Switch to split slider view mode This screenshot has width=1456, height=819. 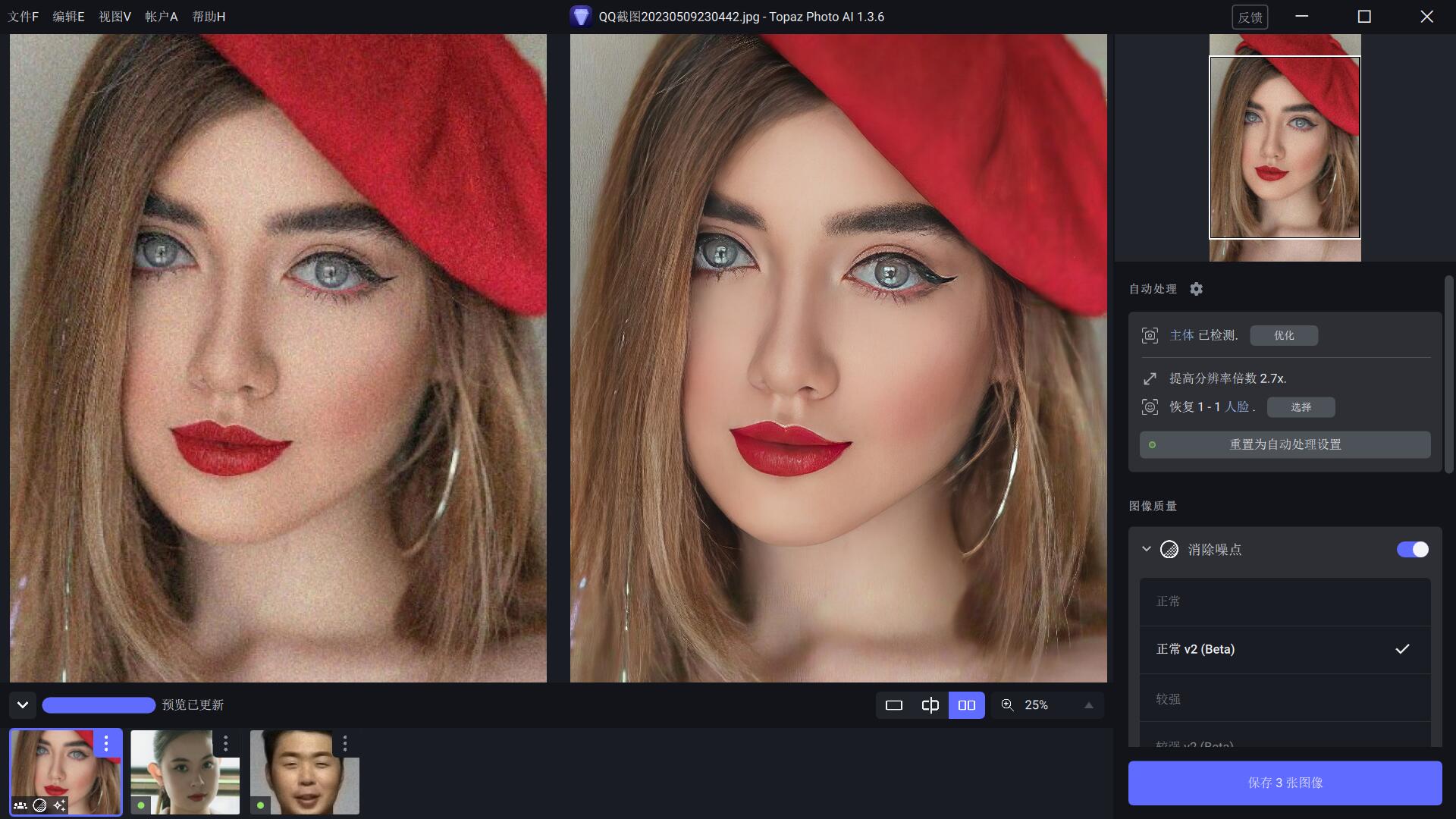point(930,705)
